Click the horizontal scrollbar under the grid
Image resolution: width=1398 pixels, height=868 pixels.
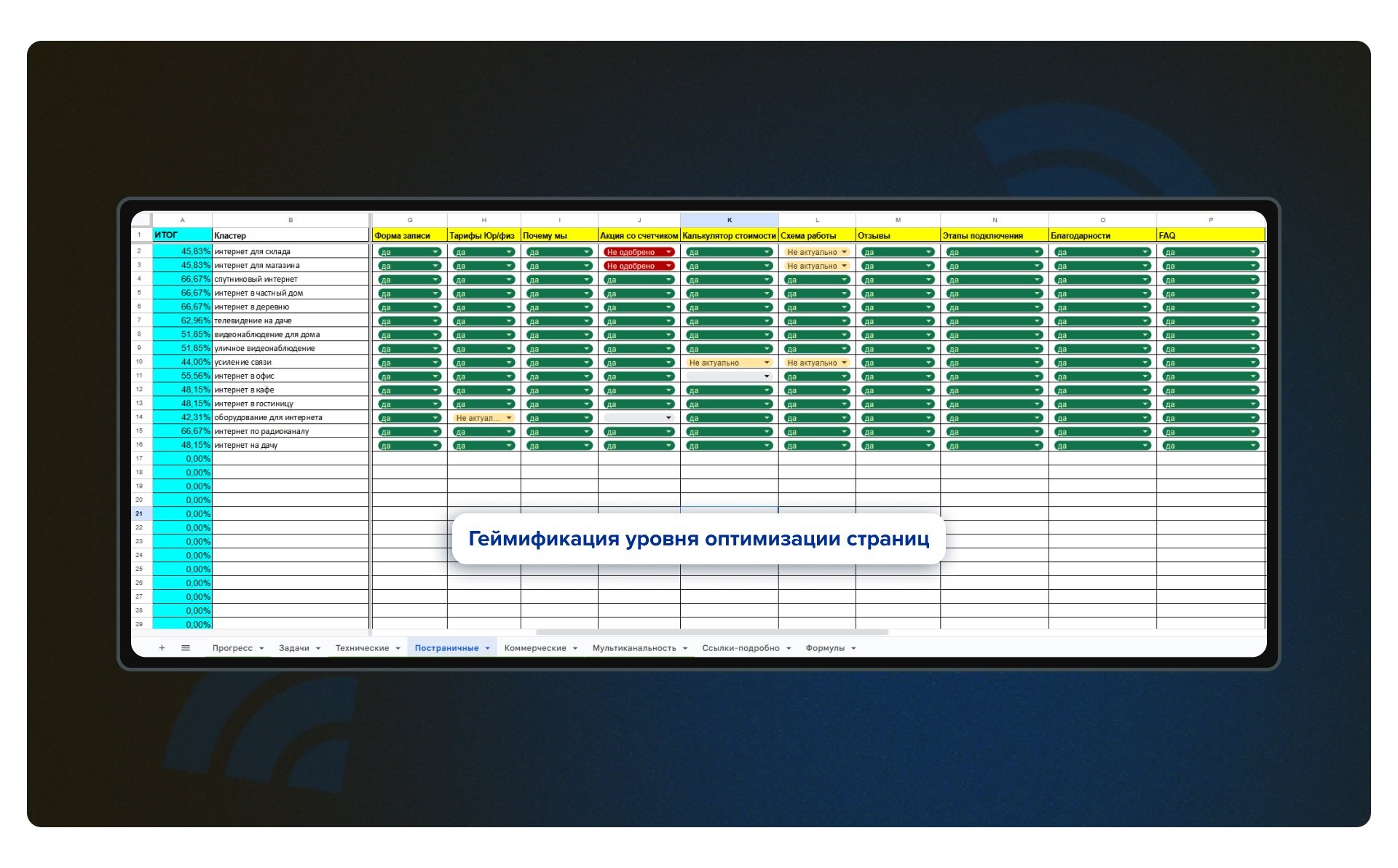[x=712, y=632]
